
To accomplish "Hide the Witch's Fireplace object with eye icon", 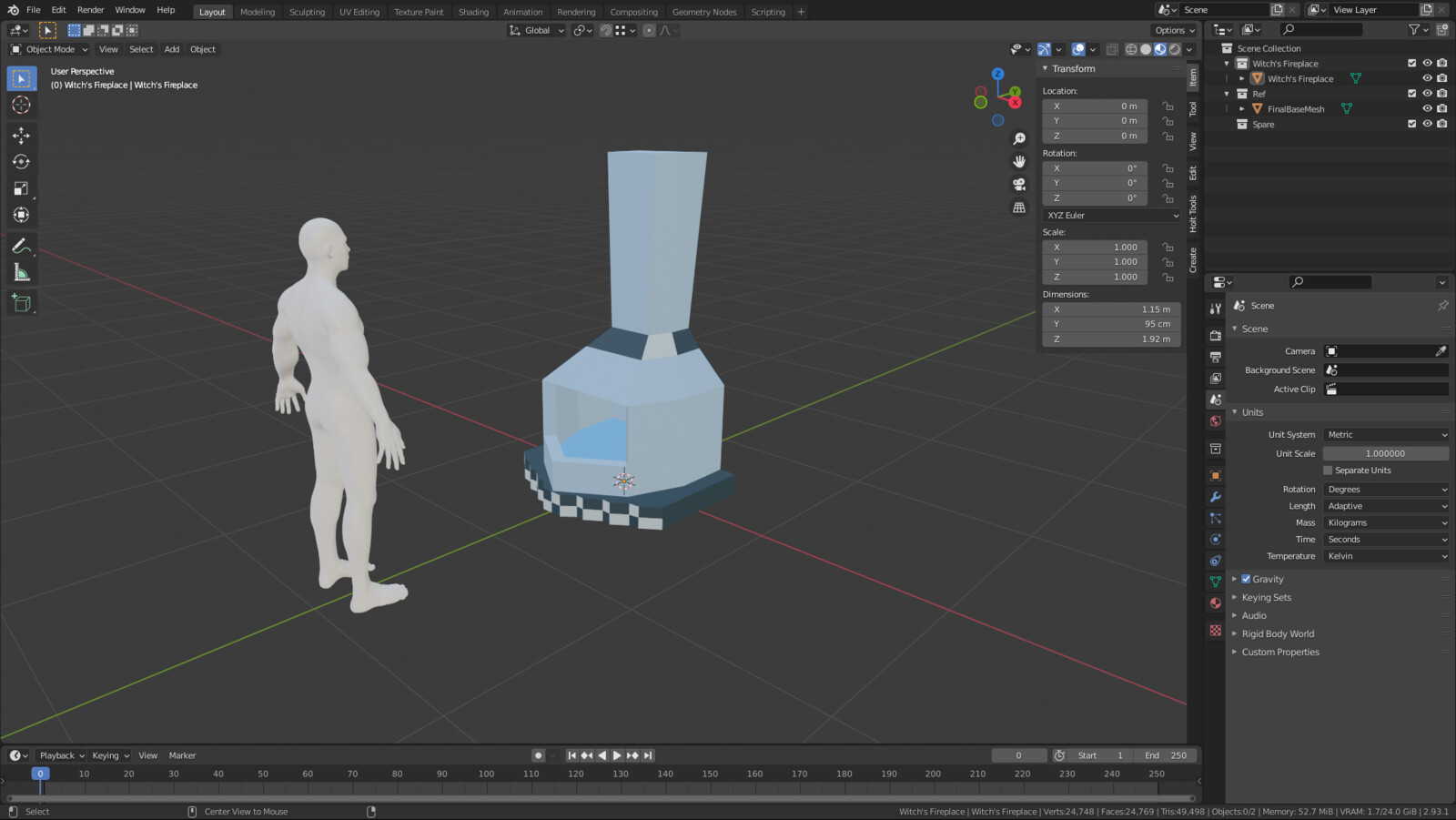I will pyautogui.click(x=1427, y=78).
